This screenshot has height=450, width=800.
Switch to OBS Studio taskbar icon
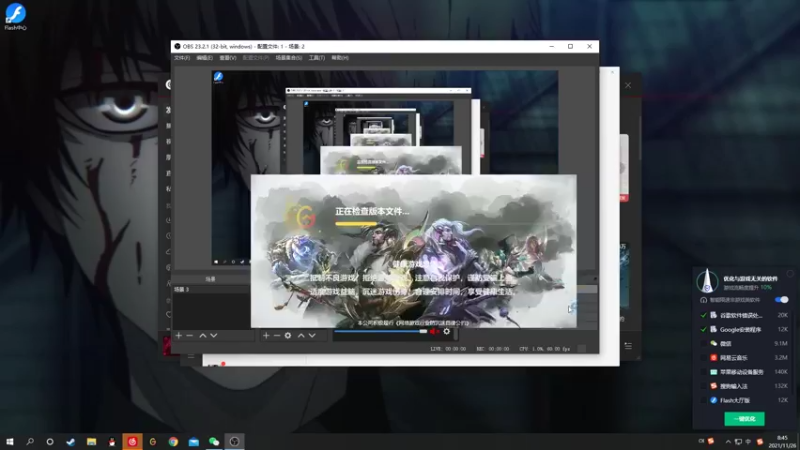[234, 442]
